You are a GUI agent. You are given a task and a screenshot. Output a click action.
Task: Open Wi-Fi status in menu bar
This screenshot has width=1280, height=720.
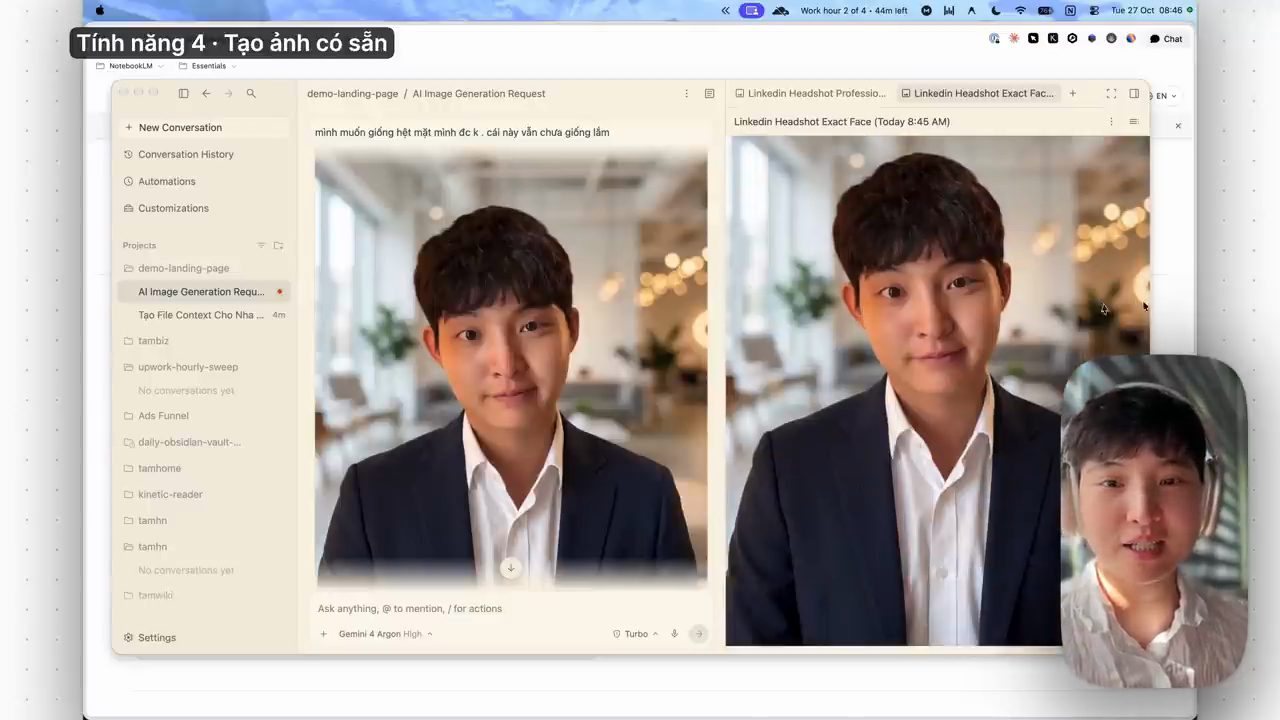[x=1020, y=11]
